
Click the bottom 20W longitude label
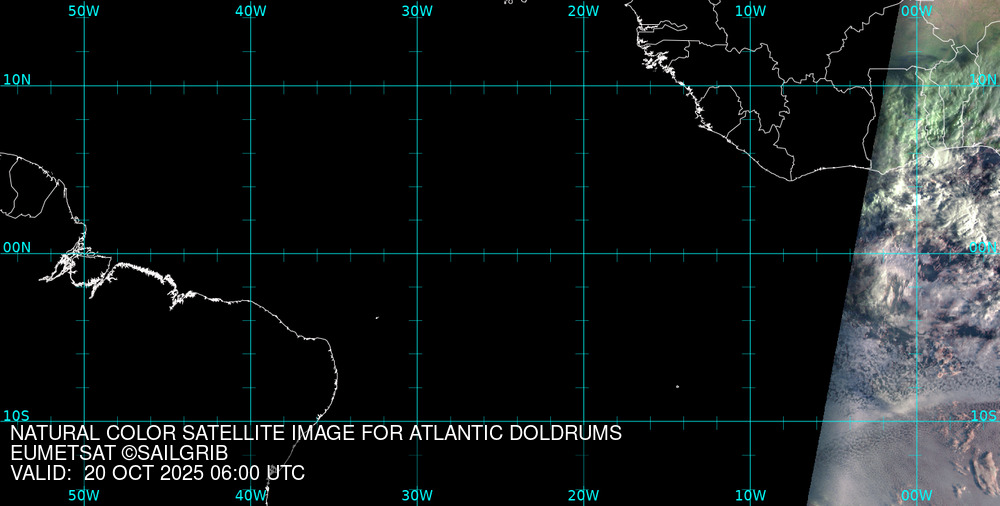click(x=583, y=495)
